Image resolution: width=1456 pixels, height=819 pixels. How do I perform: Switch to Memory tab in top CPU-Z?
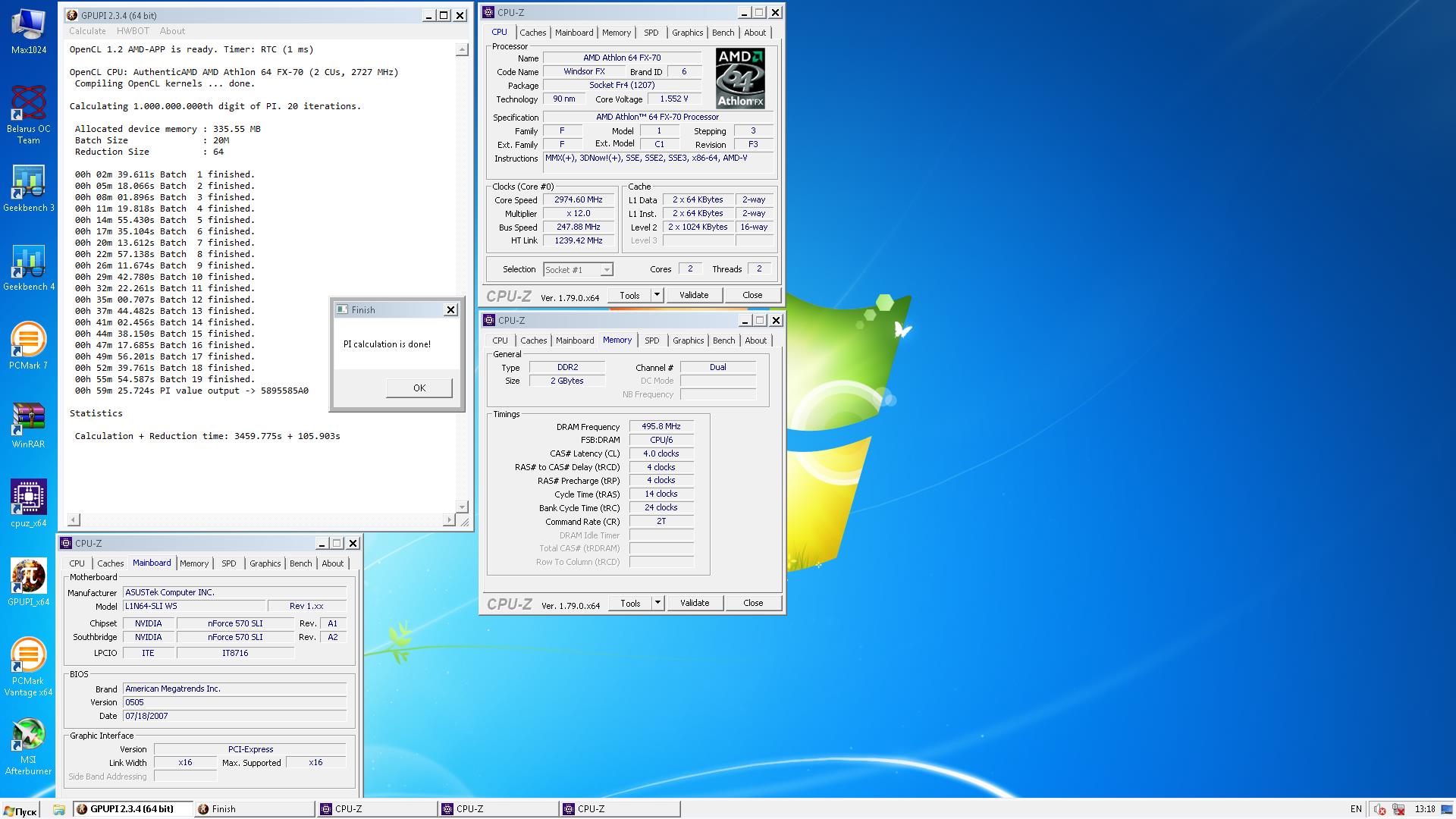pyautogui.click(x=616, y=33)
